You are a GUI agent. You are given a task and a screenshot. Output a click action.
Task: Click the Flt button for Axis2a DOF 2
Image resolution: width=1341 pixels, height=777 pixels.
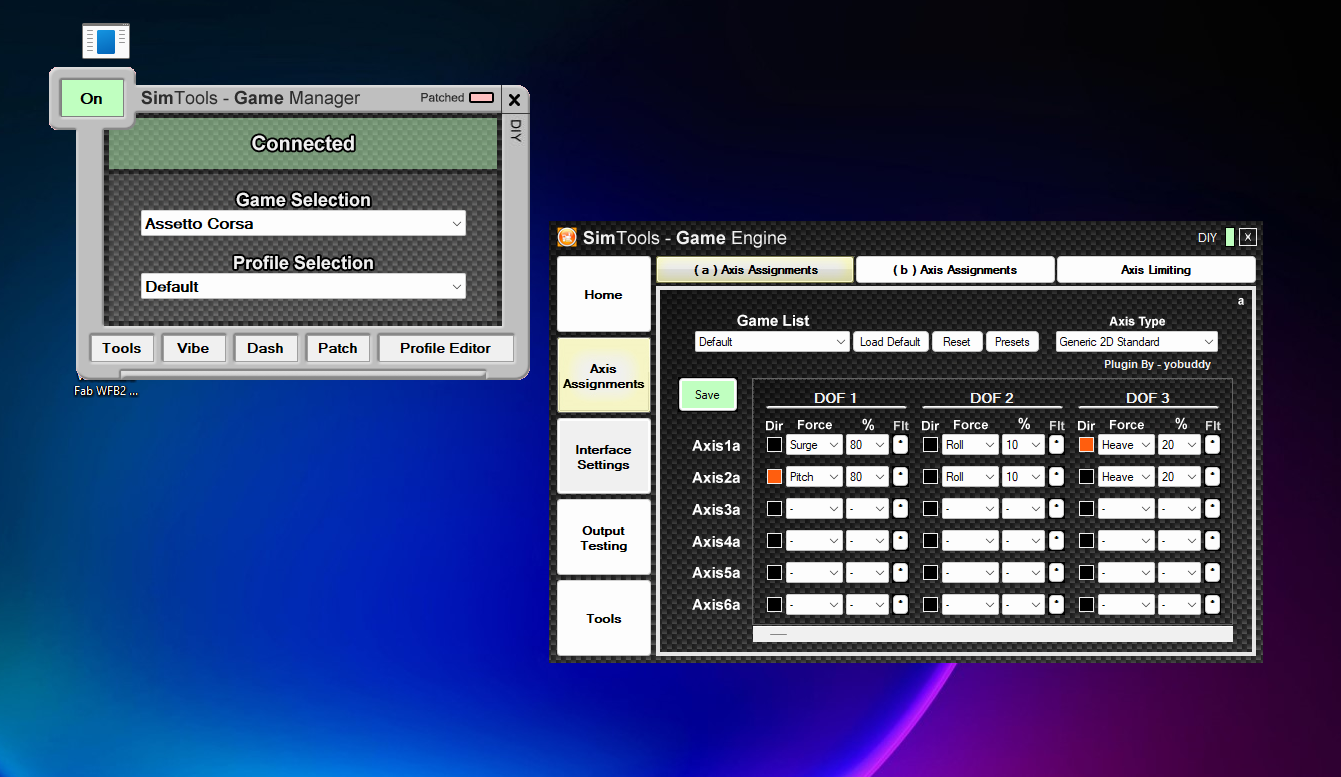coord(1056,477)
